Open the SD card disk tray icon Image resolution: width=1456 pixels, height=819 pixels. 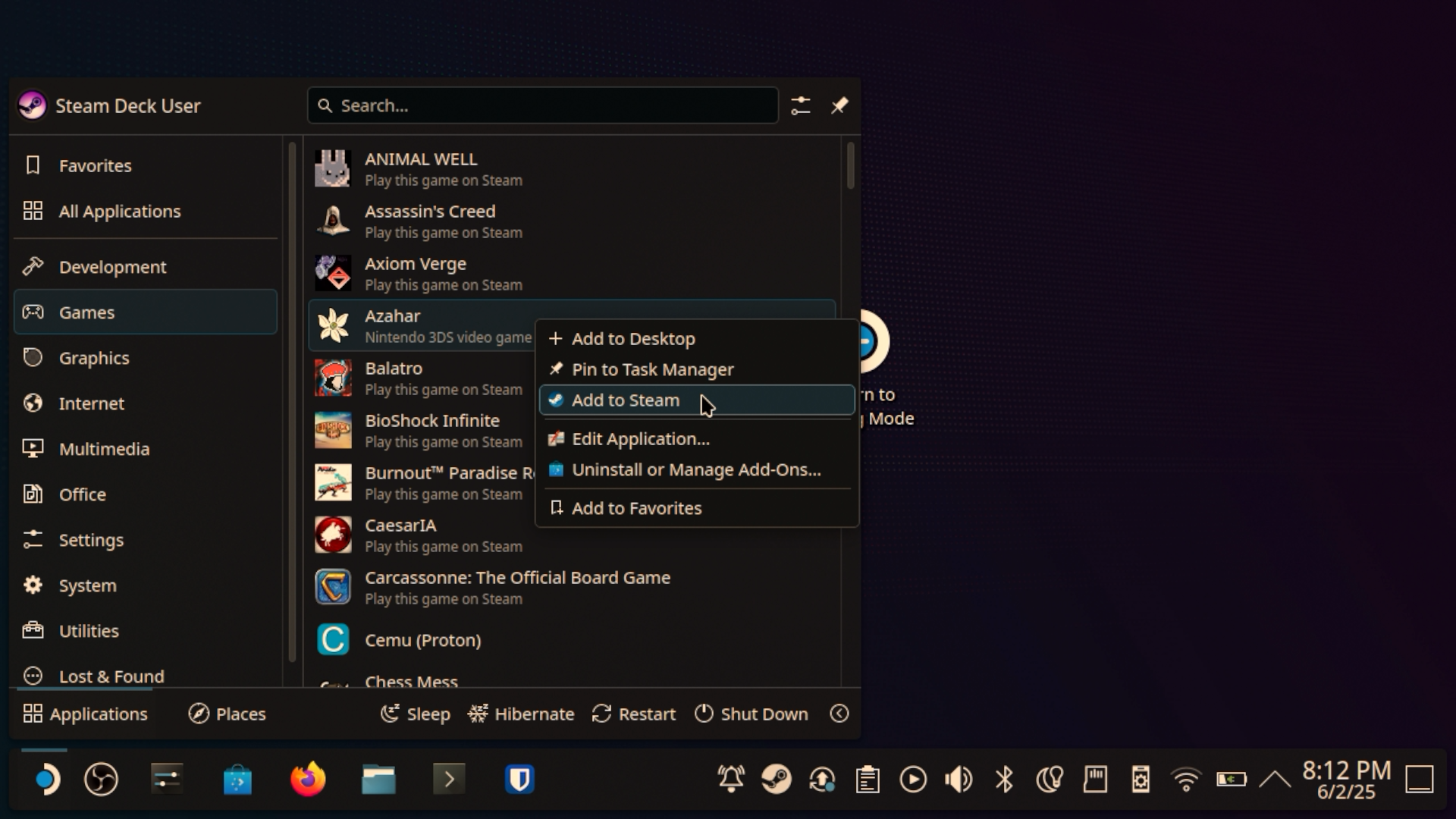click(x=1095, y=780)
